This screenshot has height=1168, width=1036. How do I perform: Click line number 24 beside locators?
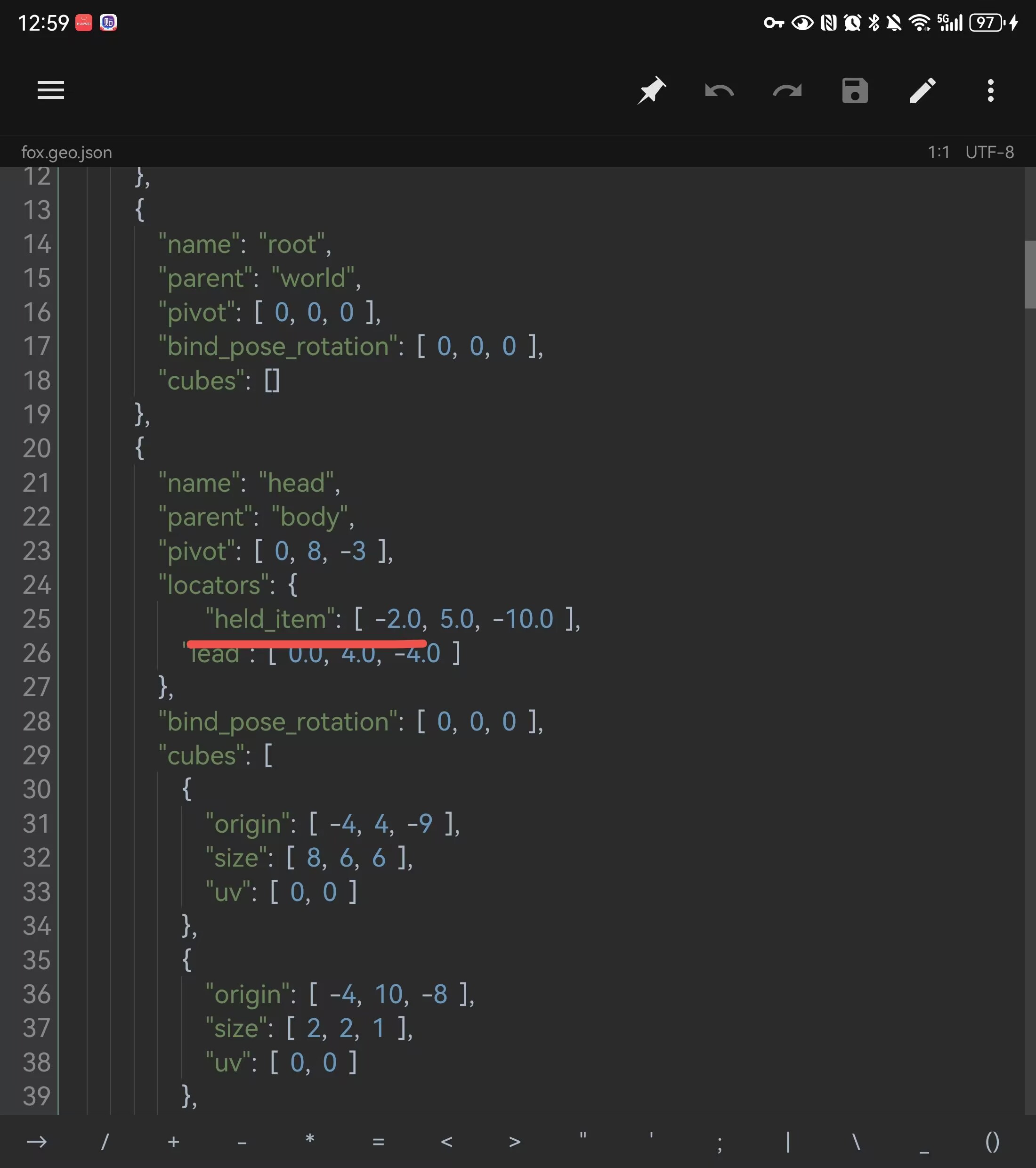click(x=37, y=585)
